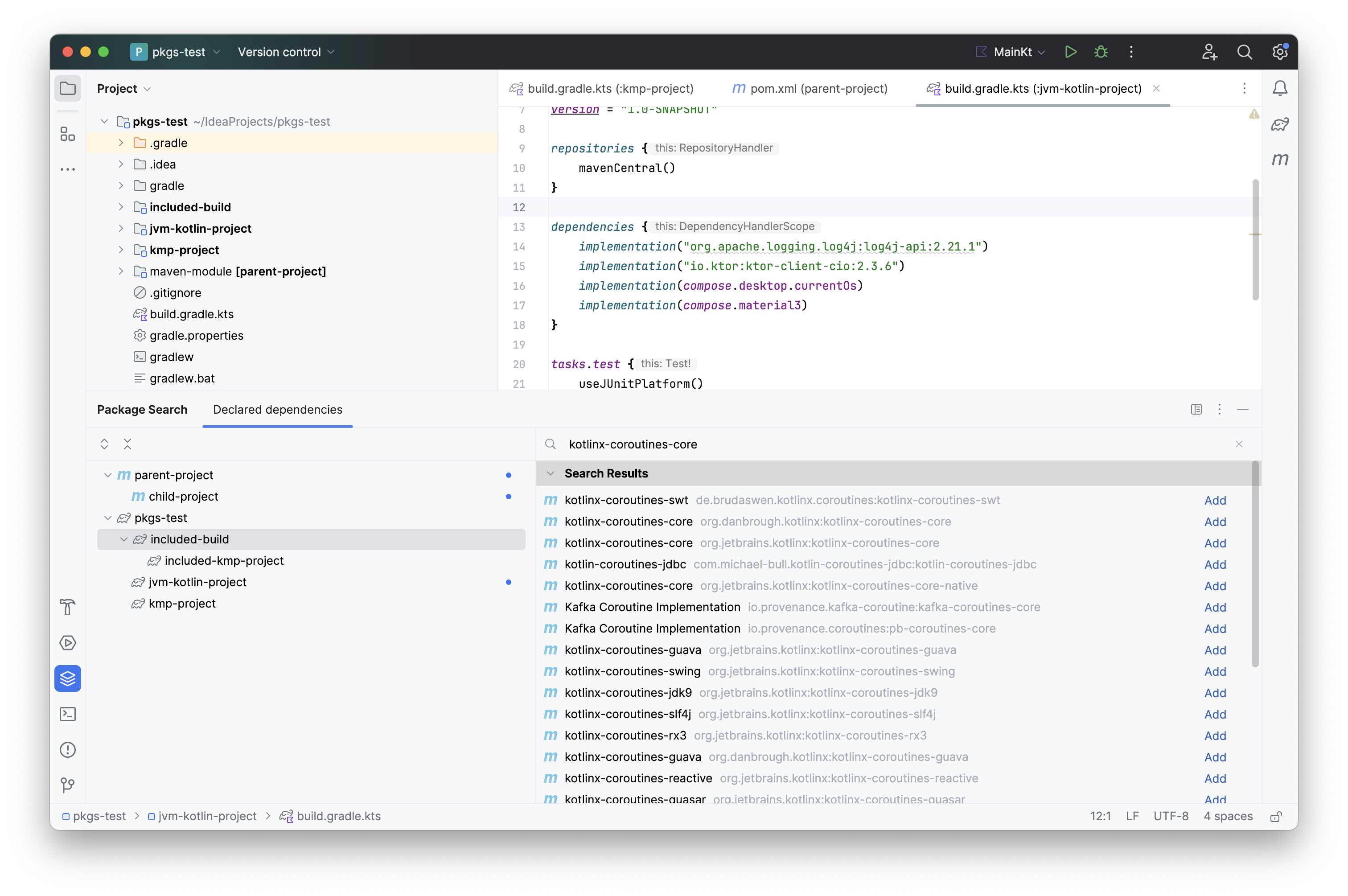Screen dimensions: 1348x896
Task: Open the Problems tool window icon
Action: point(67,750)
